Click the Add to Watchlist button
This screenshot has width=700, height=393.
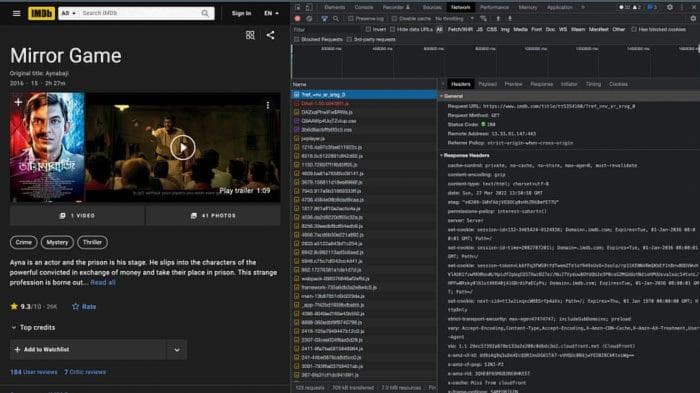coord(88,350)
